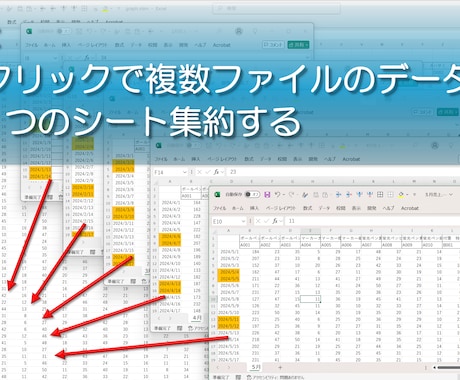
Task: Click Excel logo icon of front workbook
Action: [217, 194]
